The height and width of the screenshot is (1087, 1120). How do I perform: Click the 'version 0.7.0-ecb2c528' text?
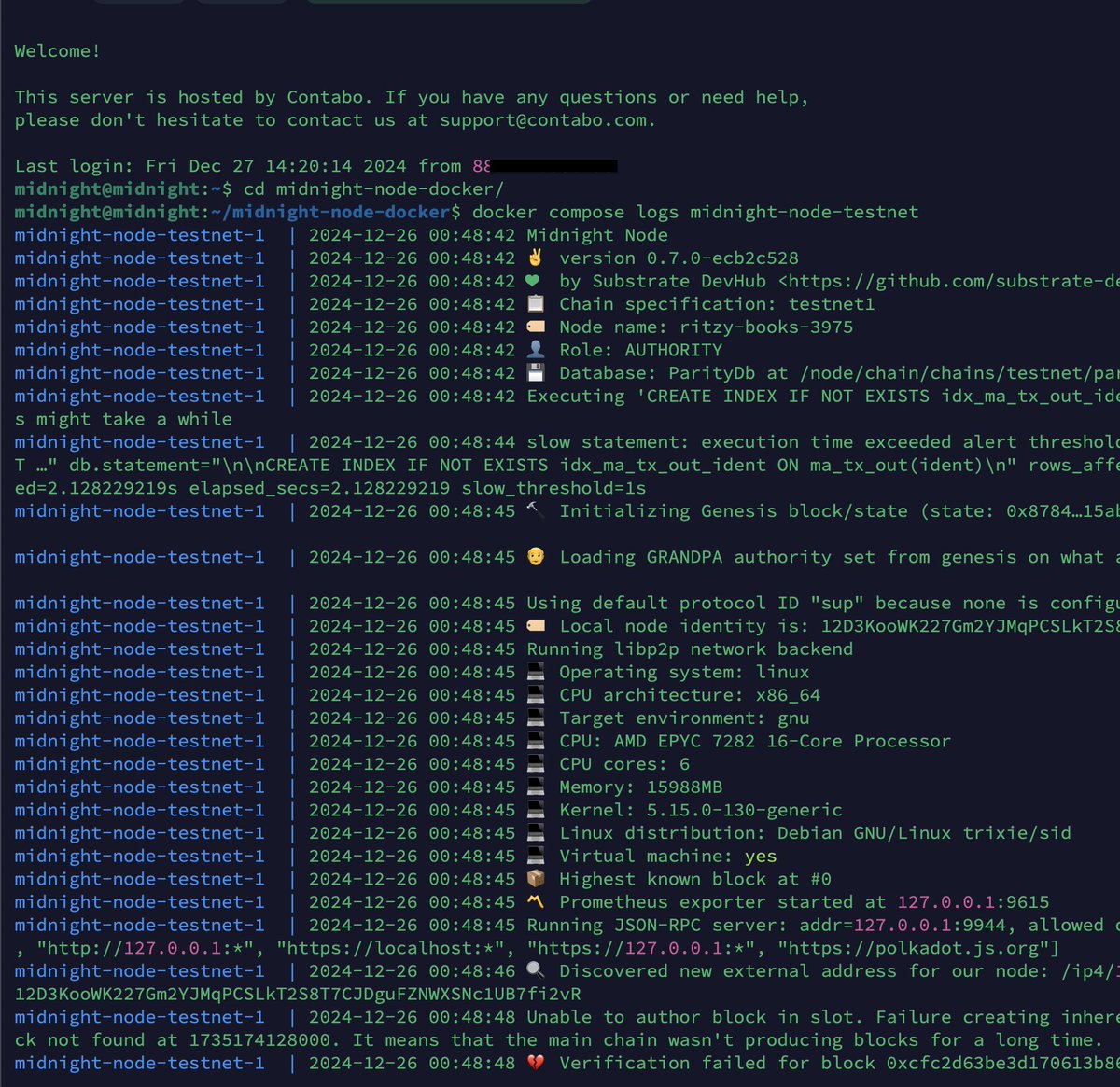point(679,258)
